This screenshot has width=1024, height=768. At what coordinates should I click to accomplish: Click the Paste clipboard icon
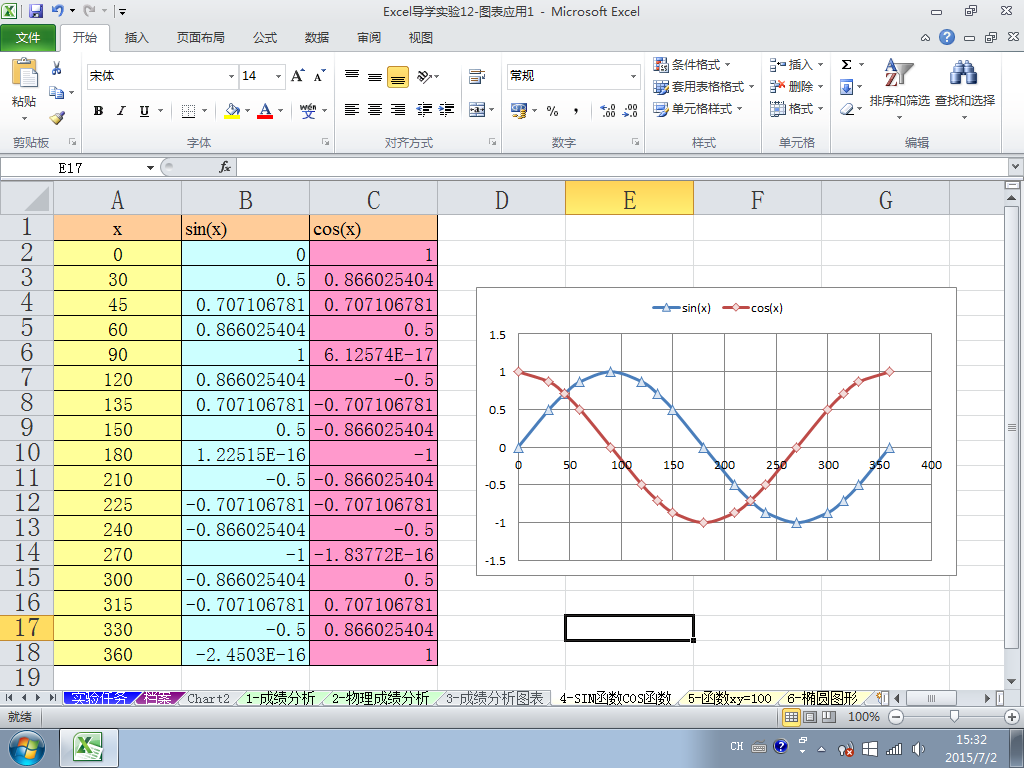(24, 73)
